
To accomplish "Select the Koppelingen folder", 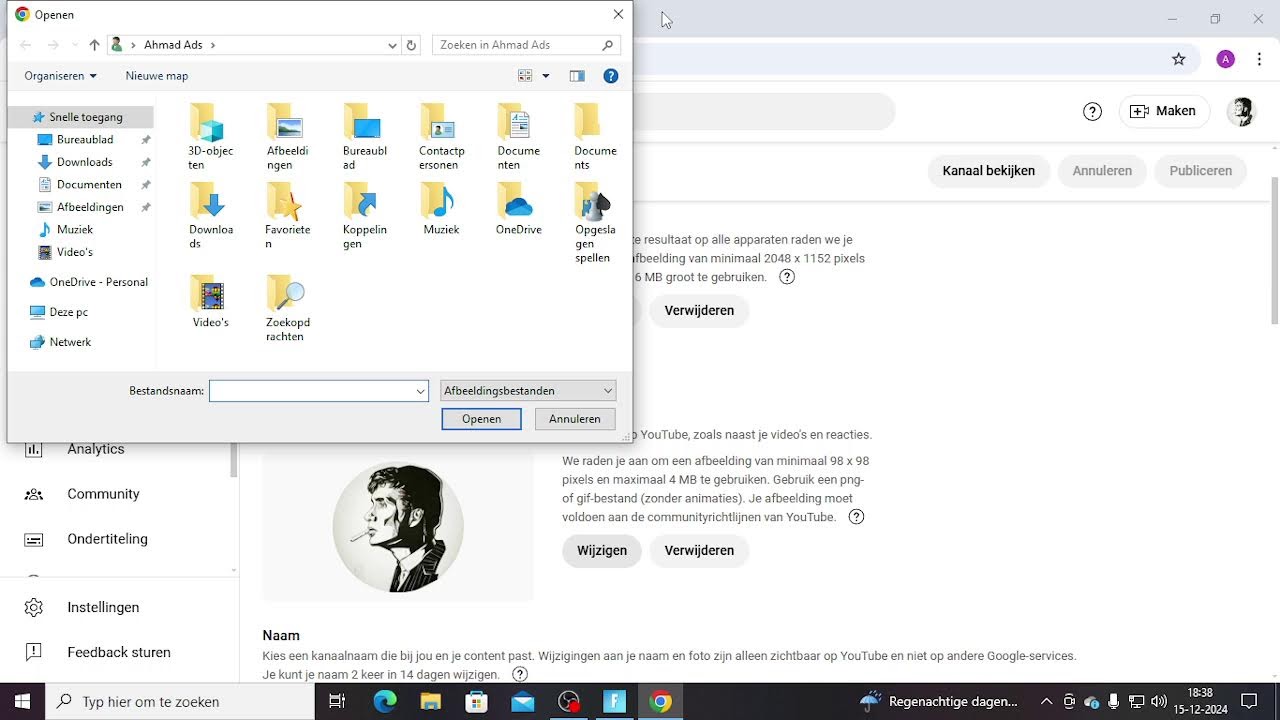I will [x=364, y=215].
